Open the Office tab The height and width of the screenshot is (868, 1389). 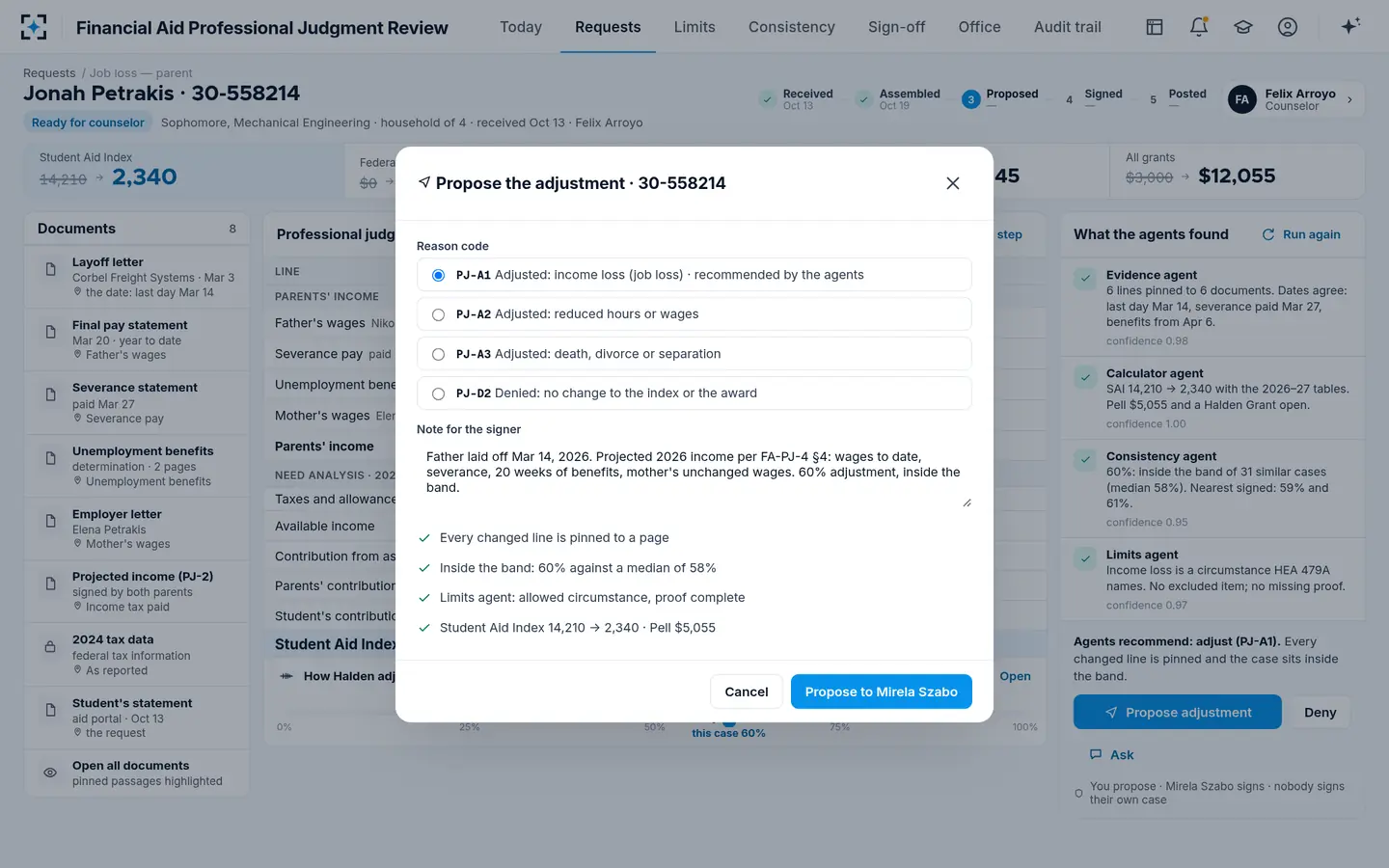tap(979, 27)
